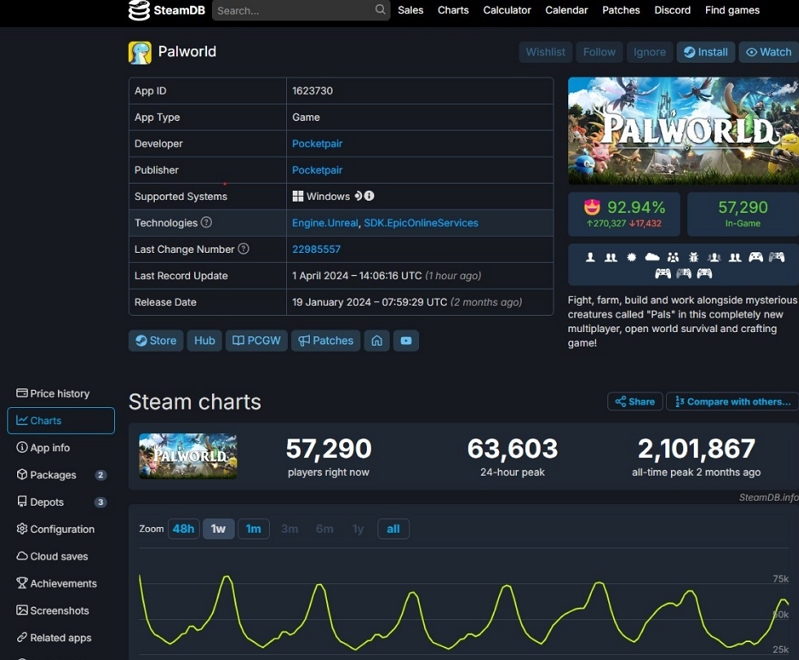Click the Palworld header banner image

pos(683,130)
